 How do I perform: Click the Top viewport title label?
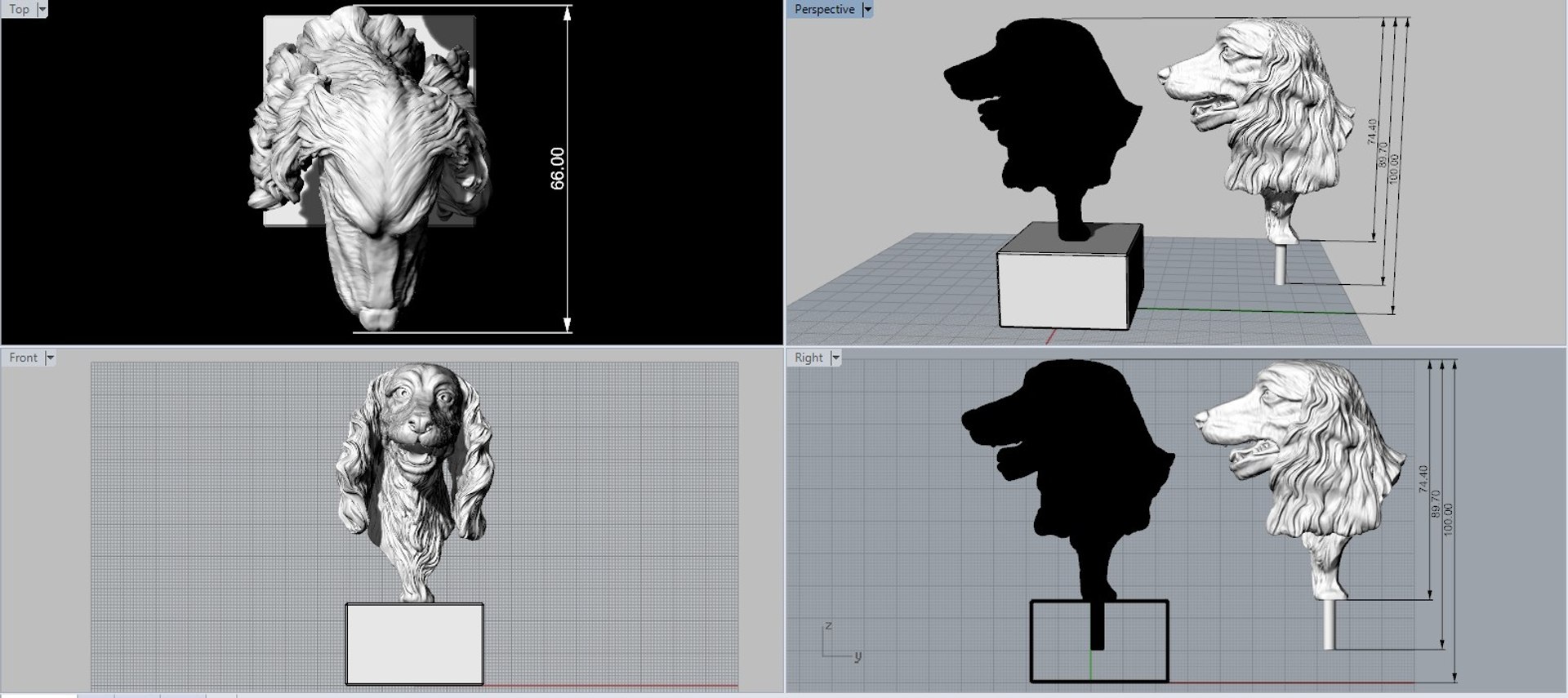(x=19, y=9)
